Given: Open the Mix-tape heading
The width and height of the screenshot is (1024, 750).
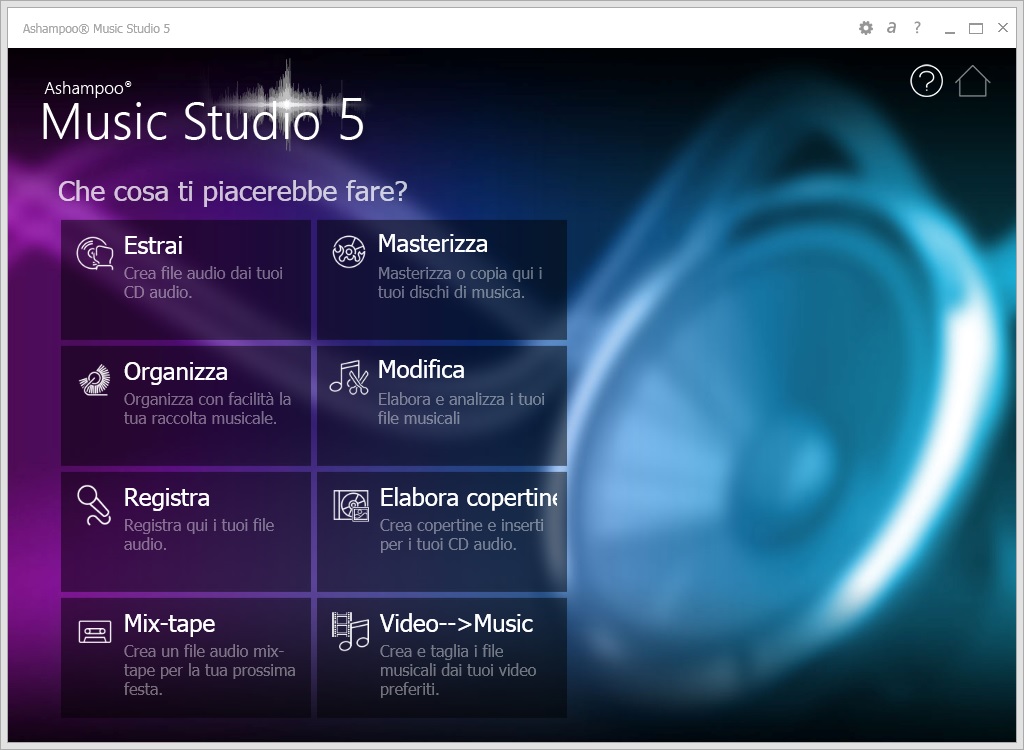Looking at the screenshot, I should coord(169,624).
